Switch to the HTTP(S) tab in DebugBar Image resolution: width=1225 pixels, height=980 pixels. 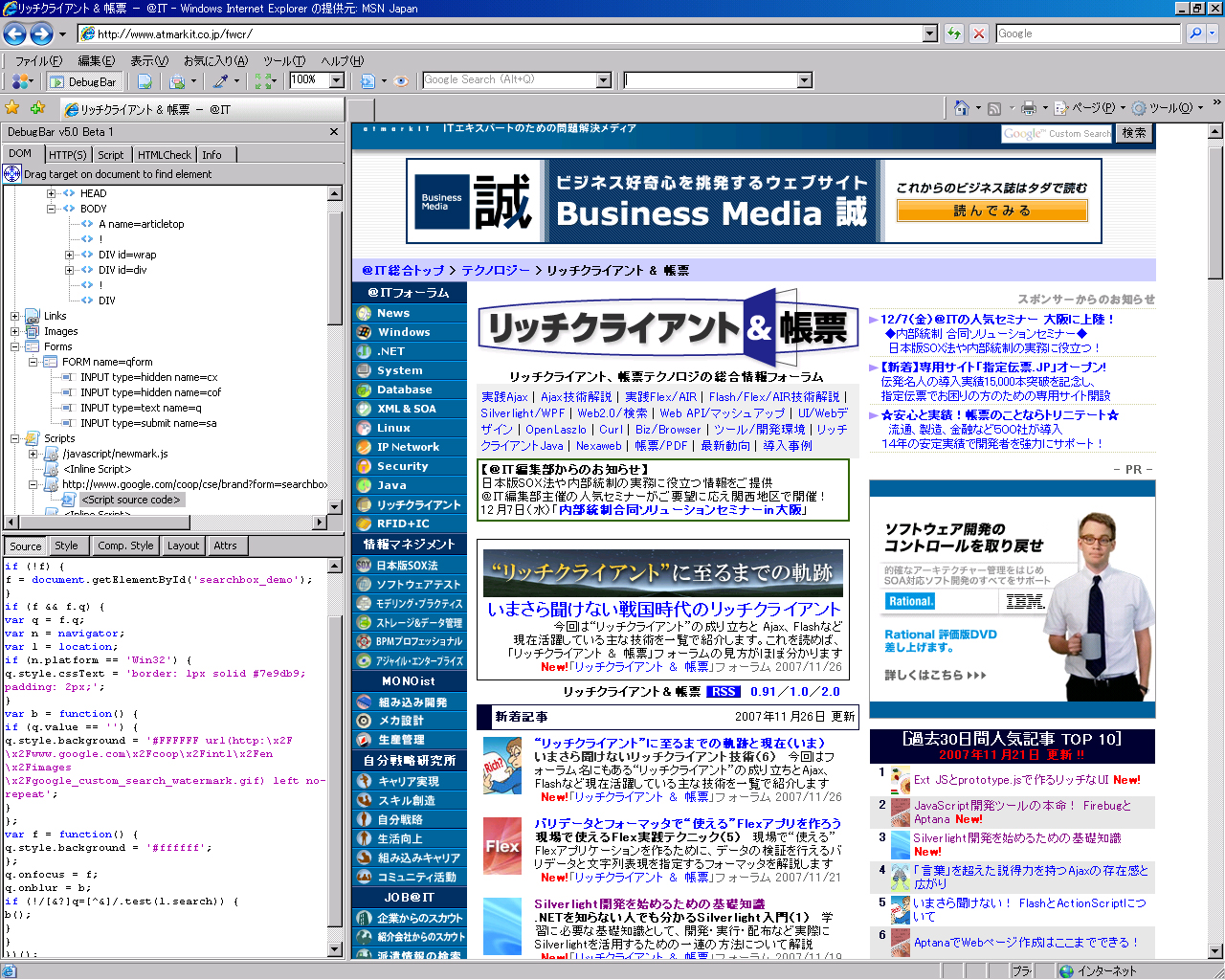(x=68, y=154)
